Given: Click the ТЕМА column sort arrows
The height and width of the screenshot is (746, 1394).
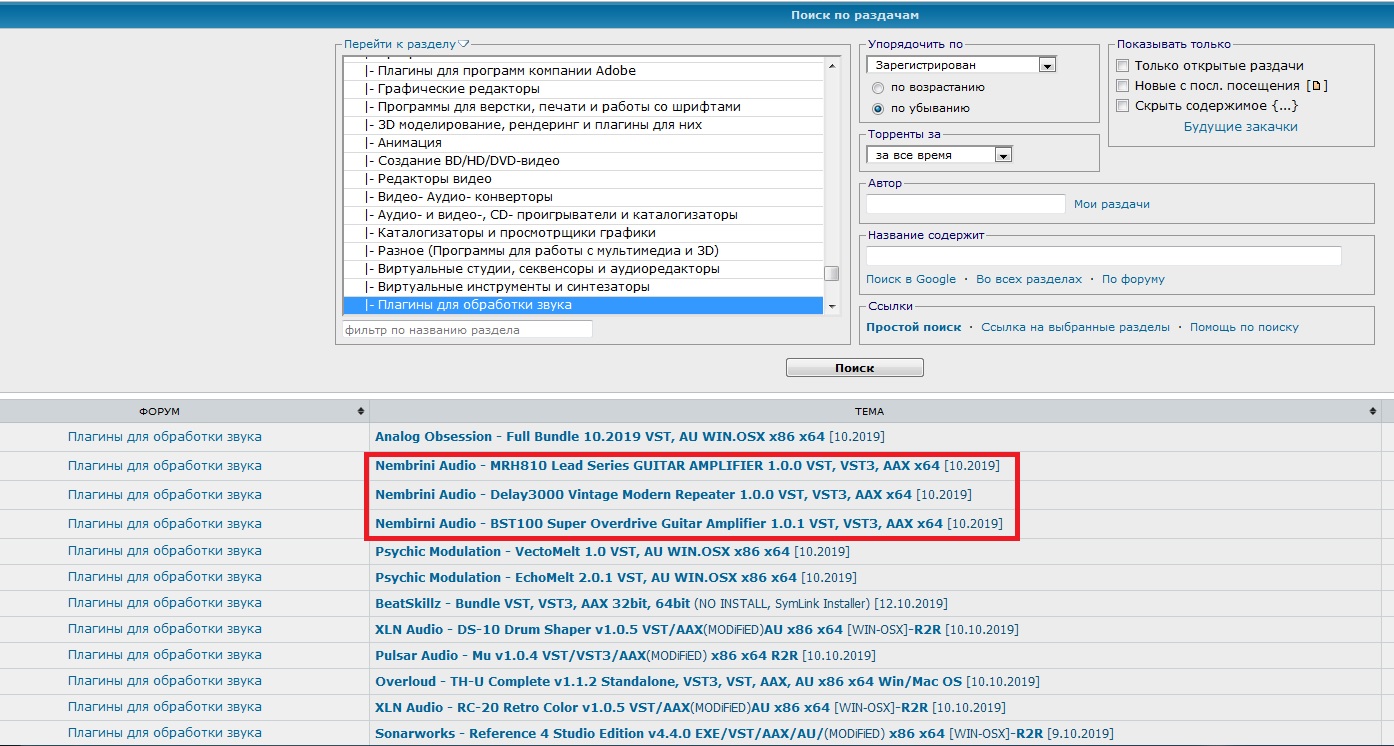Looking at the screenshot, I should [1373, 412].
